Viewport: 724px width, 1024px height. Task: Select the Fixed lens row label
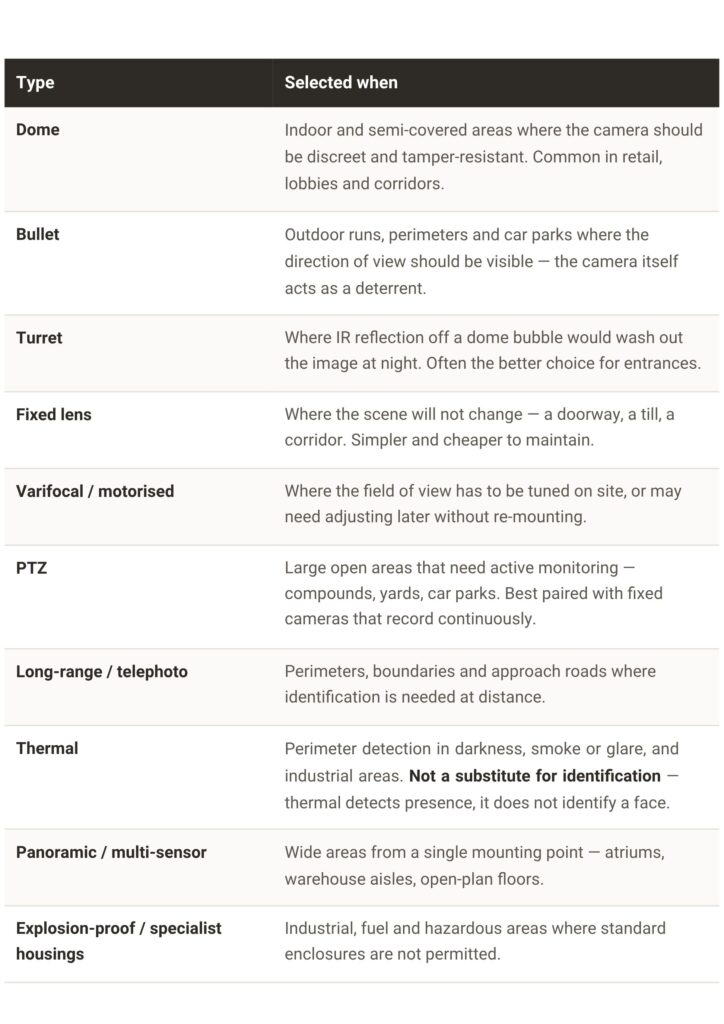pyautogui.click(x=54, y=414)
